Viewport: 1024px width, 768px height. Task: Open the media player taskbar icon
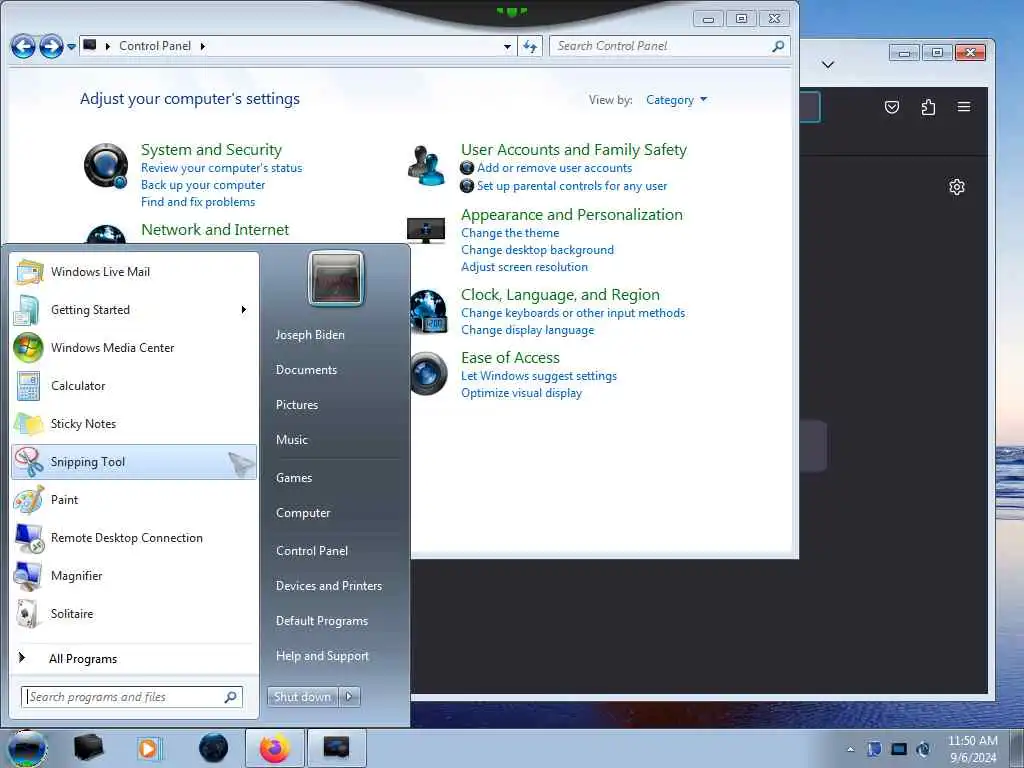click(148, 748)
